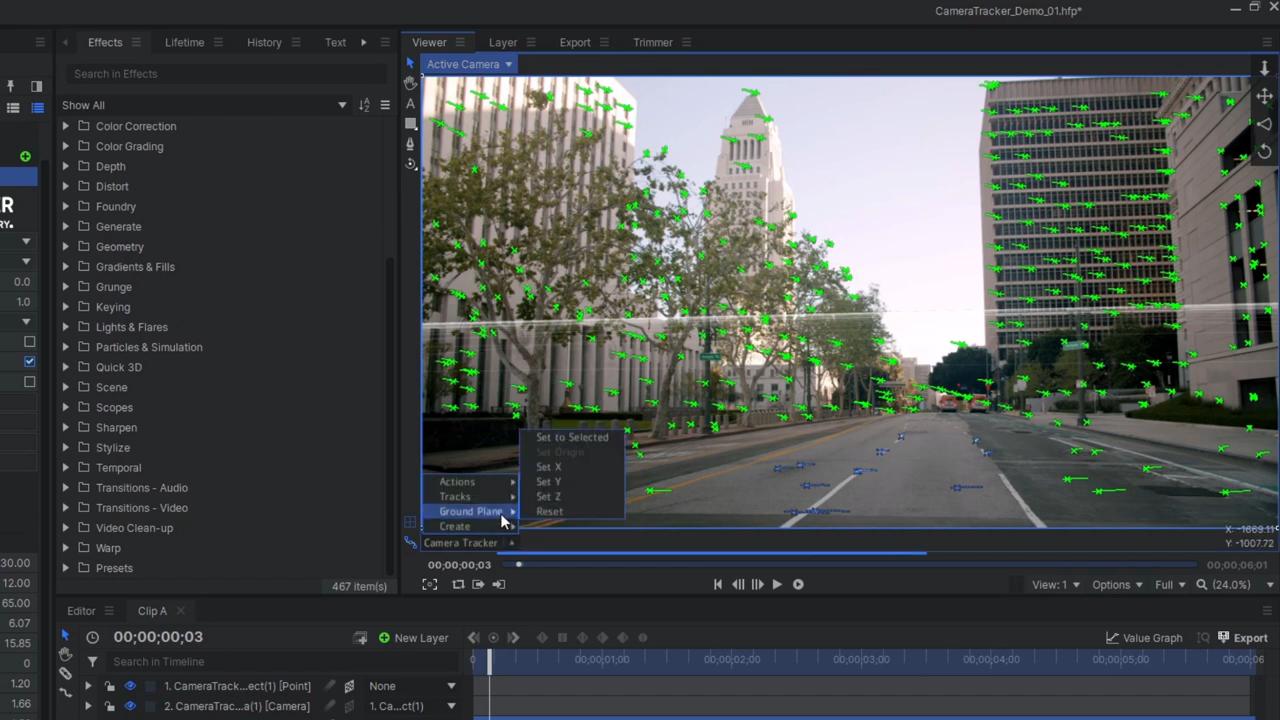Open parent dropdown showing None
Image resolution: width=1280 pixels, height=720 pixels.
tap(412, 686)
